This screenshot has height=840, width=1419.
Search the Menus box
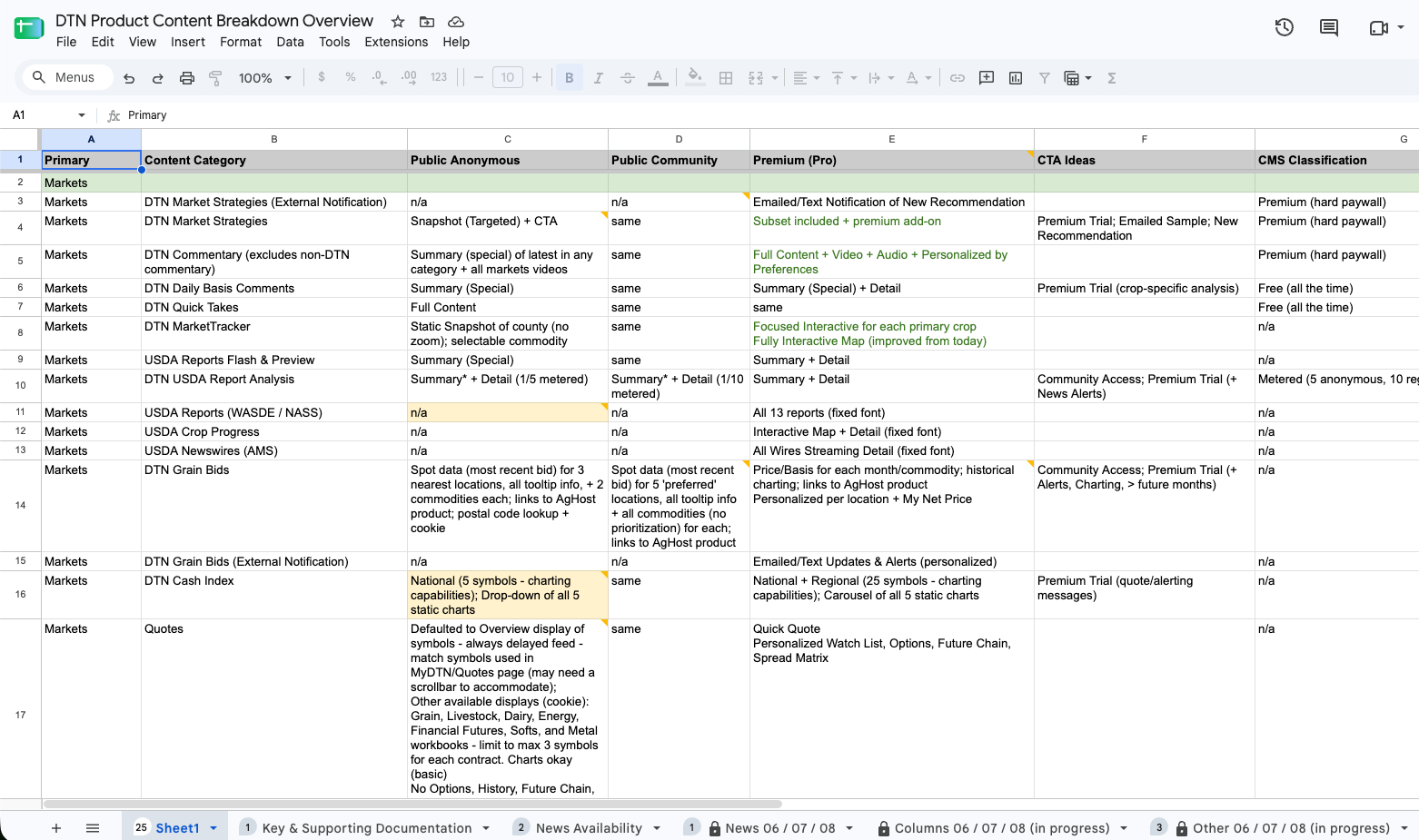(x=67, y=78)
